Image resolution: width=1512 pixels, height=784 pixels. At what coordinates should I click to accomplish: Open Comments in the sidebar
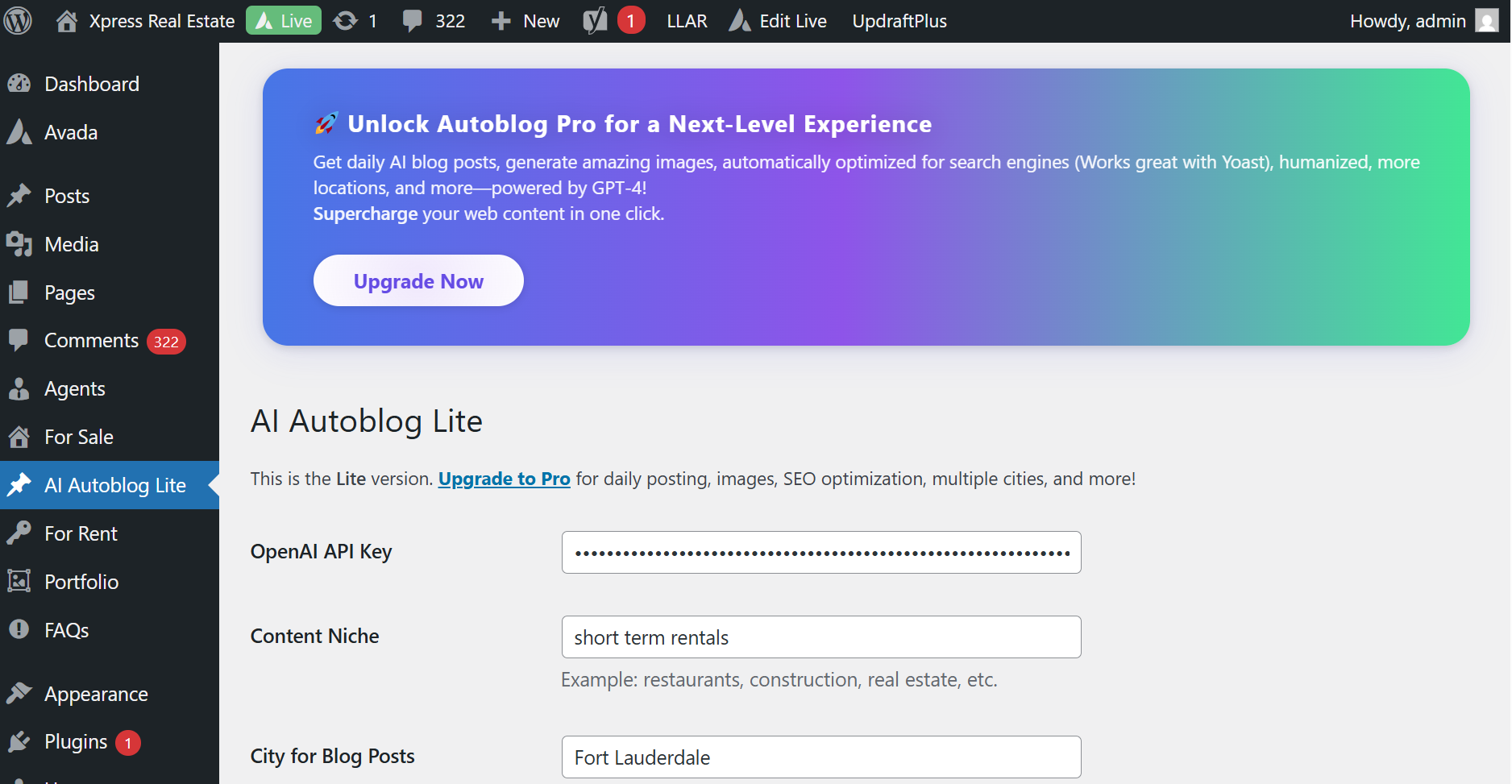[91, 341]
